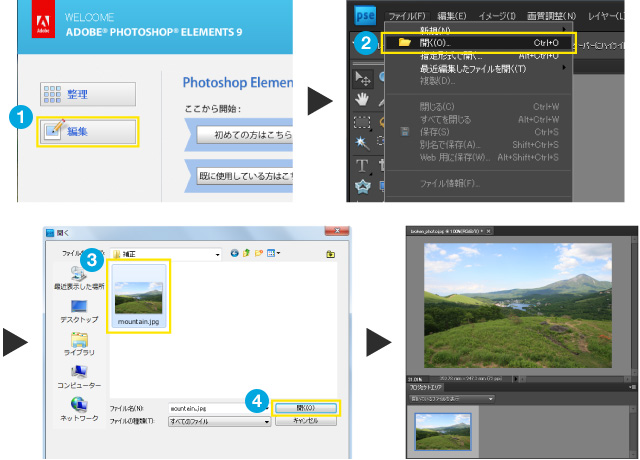Click the mountain photo on the canvas
Viewport: 640px width, 460px height.
click(x=518, y=305)
